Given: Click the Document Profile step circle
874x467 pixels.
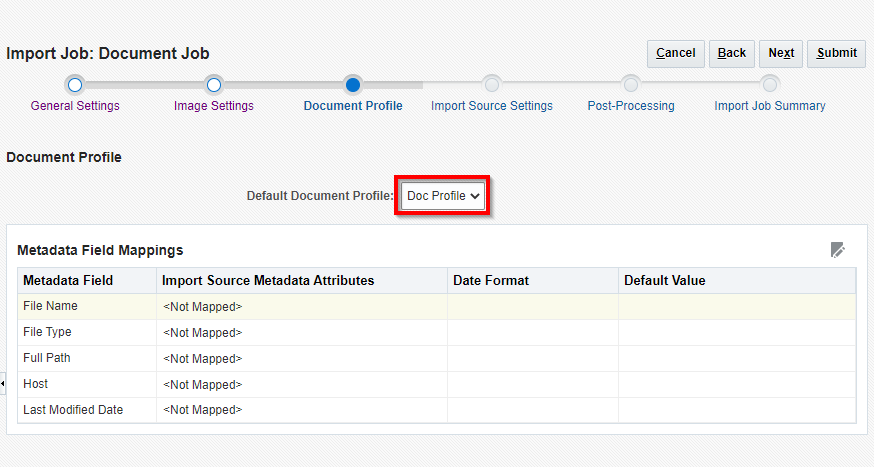Looking at the screenshot, I should coord(353,85).
